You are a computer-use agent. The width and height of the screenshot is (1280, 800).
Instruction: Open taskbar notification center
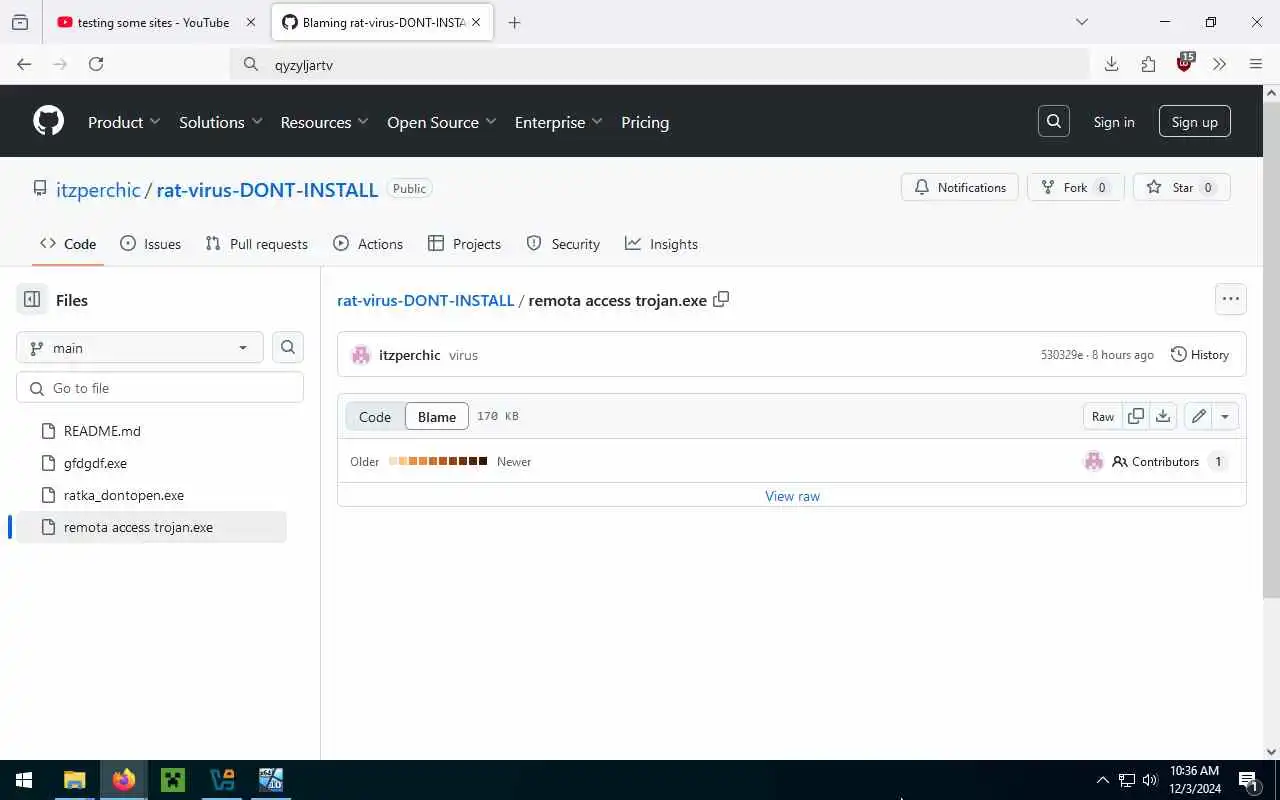click(x=1248, y=780)
